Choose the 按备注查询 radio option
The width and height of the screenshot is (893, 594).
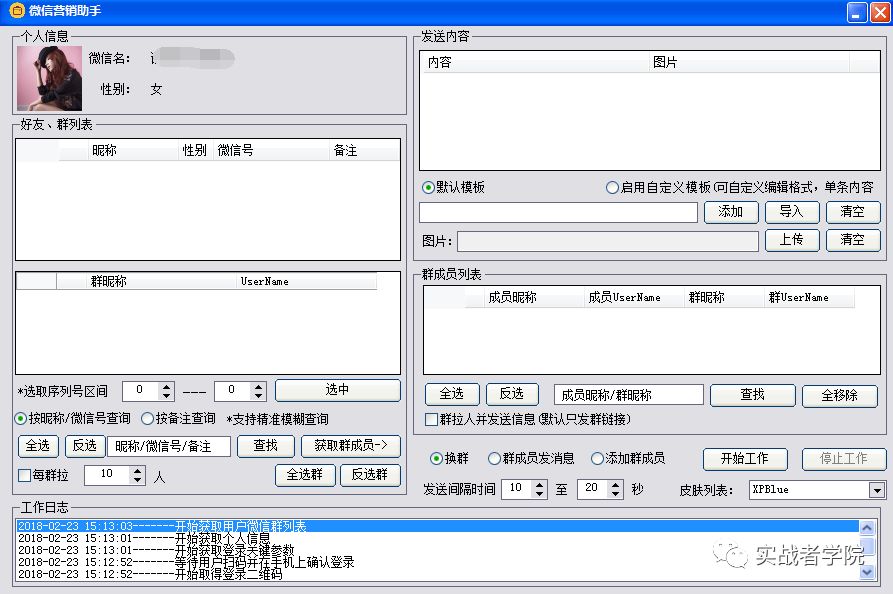pyautogui.click(x=148, y=419)
